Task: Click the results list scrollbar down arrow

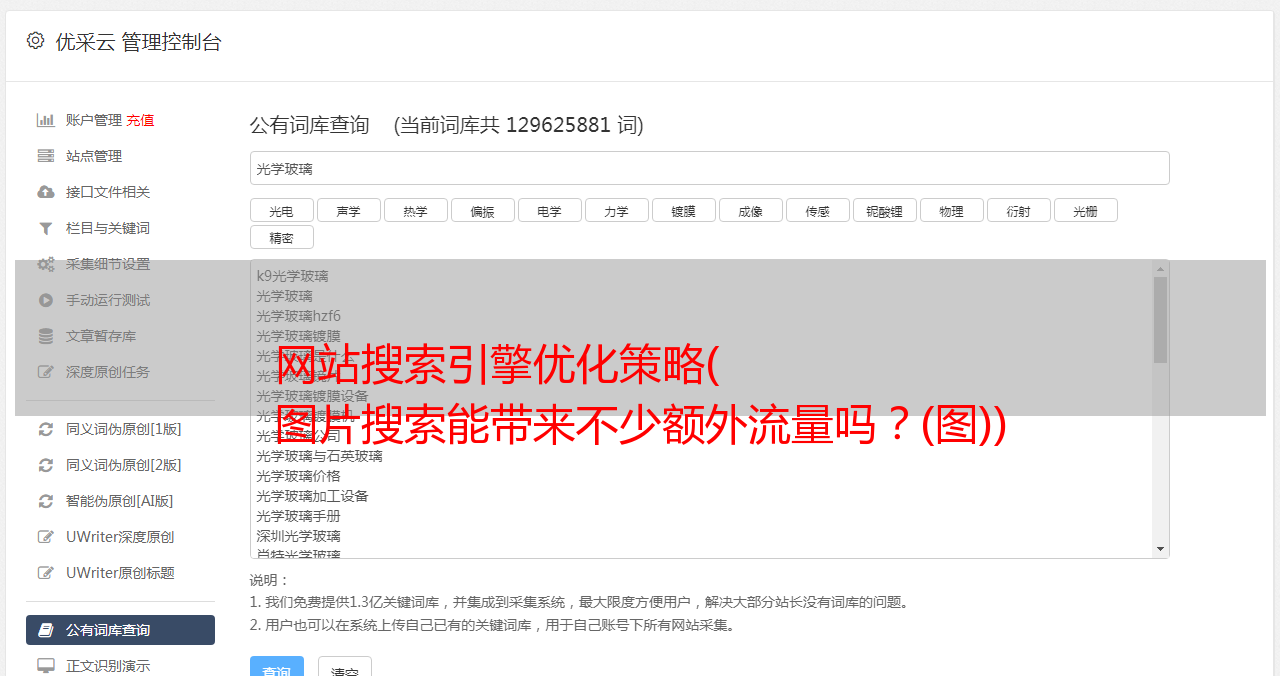Action: tap(1160, 549)
